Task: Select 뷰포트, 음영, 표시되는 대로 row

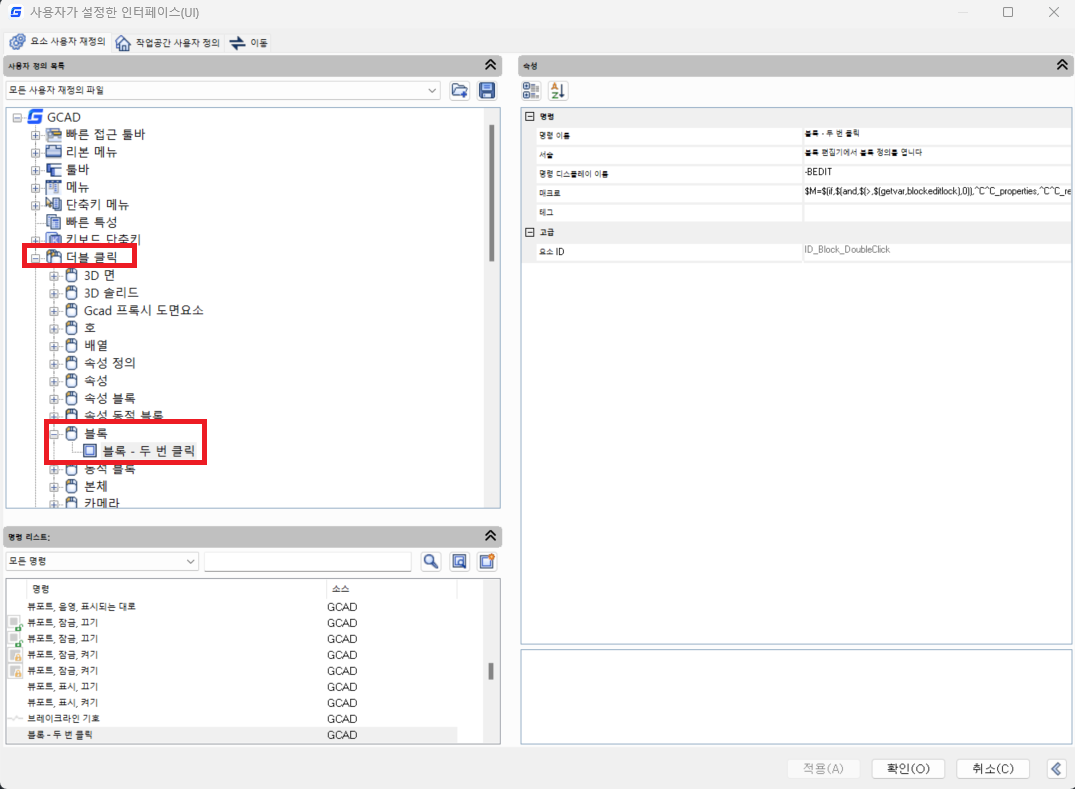Action: (231, 607)
